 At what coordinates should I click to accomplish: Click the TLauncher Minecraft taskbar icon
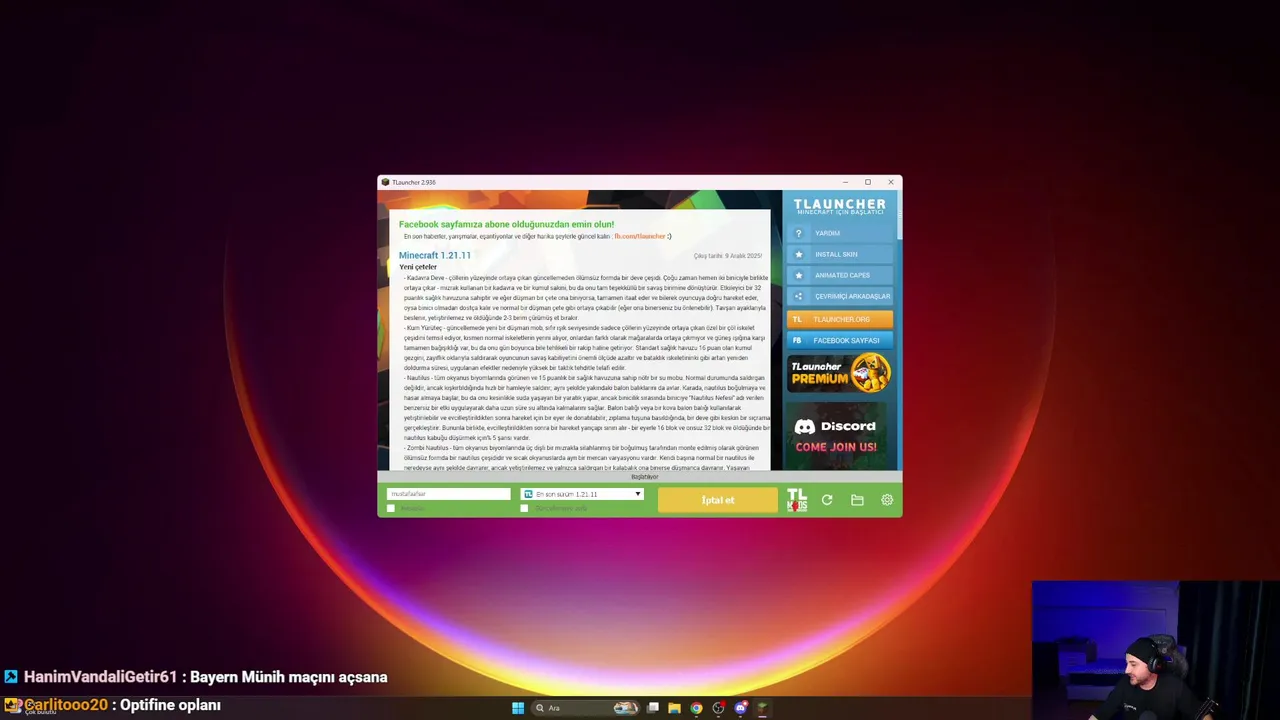tap(762, 708)
